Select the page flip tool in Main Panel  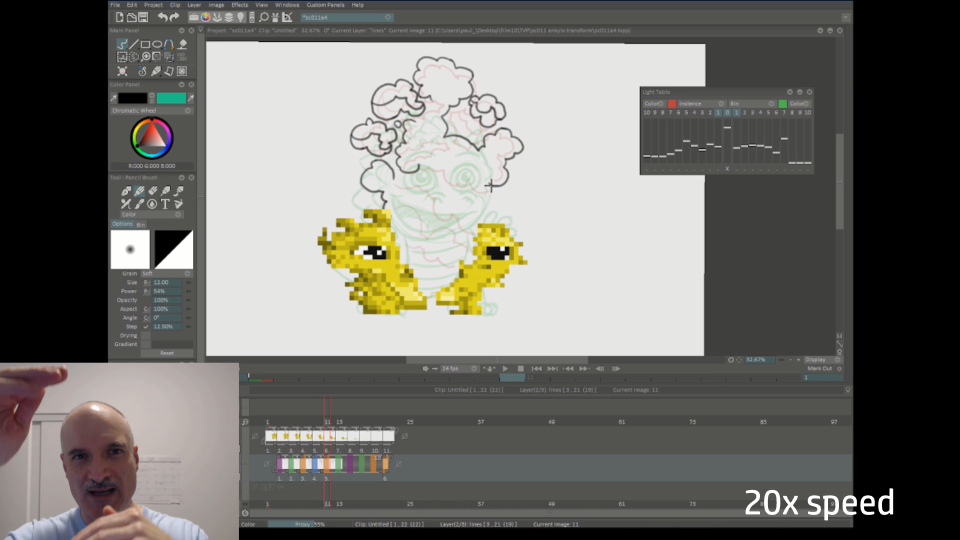click(169, 71)
